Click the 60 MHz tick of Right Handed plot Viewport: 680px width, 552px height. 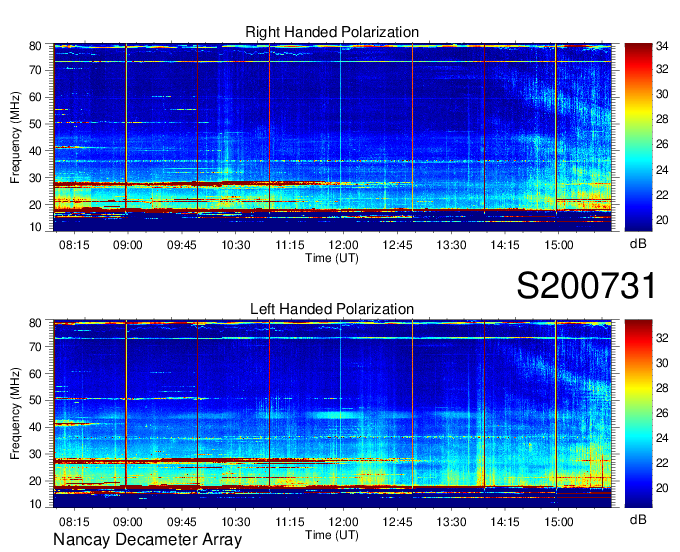click(x=35, y=97)
